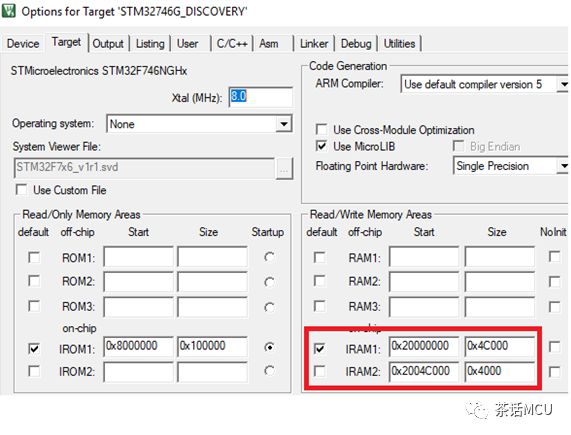The height and width of the screenshot is (435, 571).
Task: Check the RAM1 default checkbox
Action: 320,258
